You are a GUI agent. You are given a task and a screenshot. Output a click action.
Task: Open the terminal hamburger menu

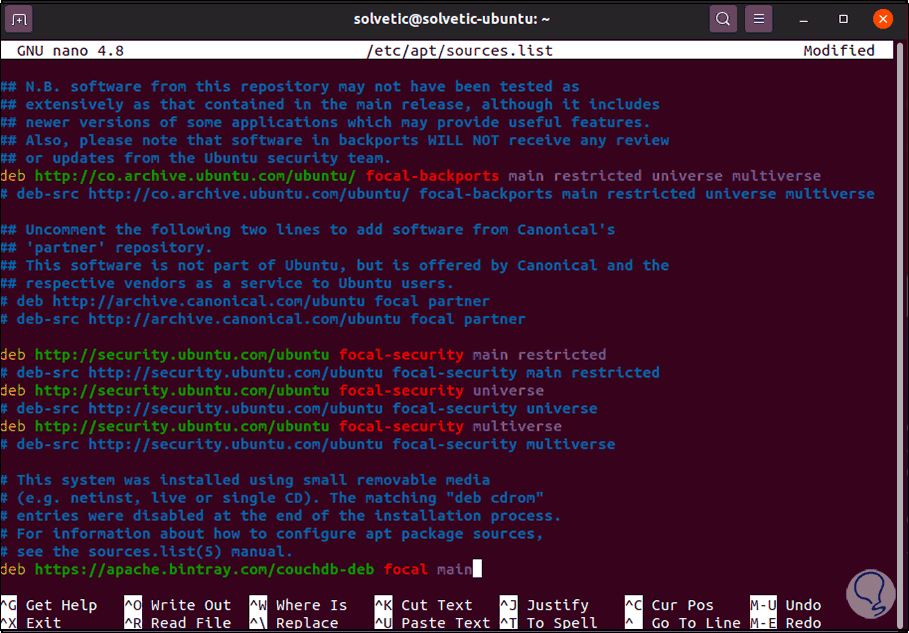coord(759,19)
